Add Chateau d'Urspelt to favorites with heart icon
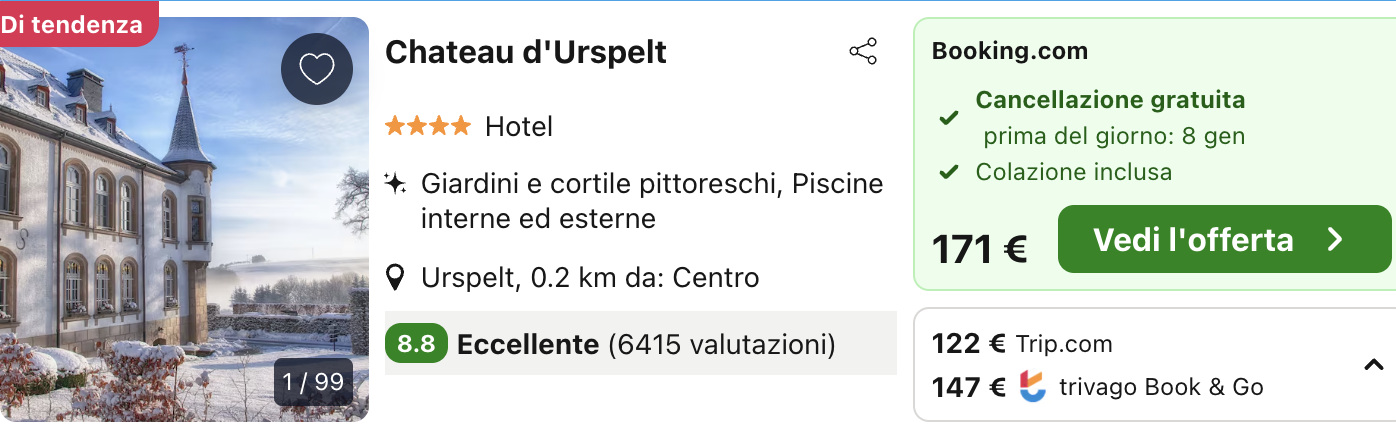Screen dimensions: 1396x424 [316, 69]
